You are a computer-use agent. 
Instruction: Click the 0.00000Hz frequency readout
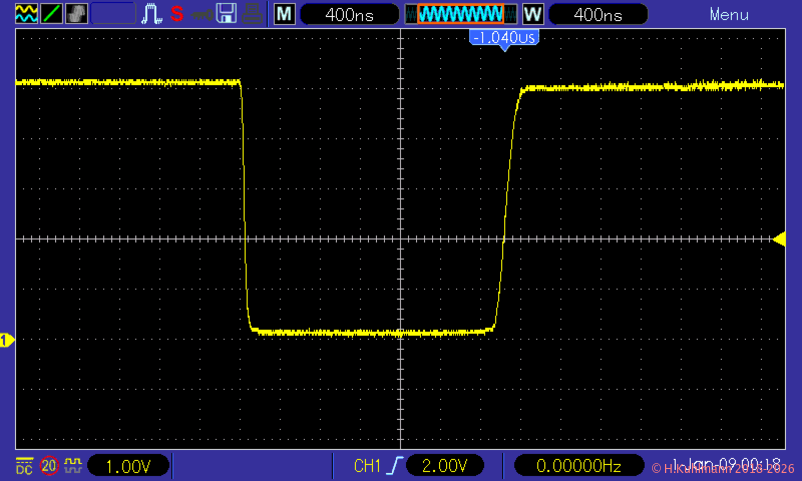tap(578, 465)
